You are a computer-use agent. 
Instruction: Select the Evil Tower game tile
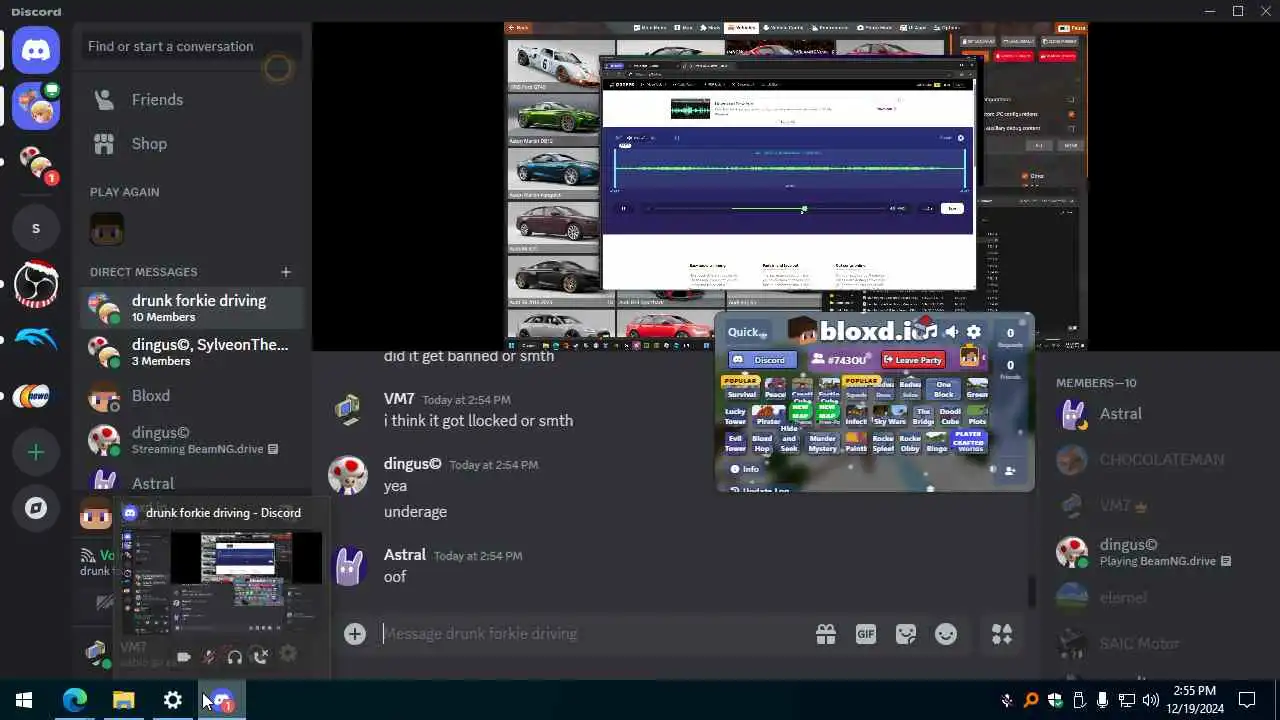coord(736,443)
